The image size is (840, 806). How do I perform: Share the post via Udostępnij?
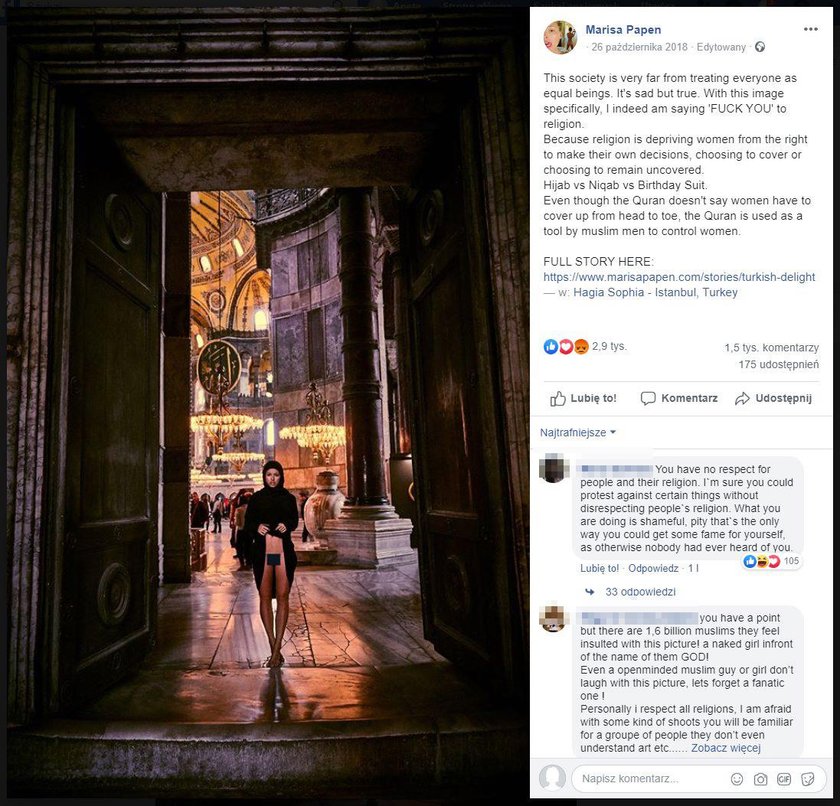773,398
